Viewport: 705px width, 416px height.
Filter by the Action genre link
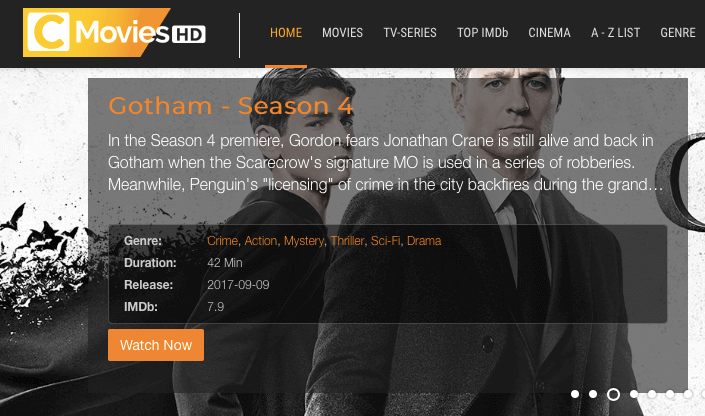pos(261,241)
